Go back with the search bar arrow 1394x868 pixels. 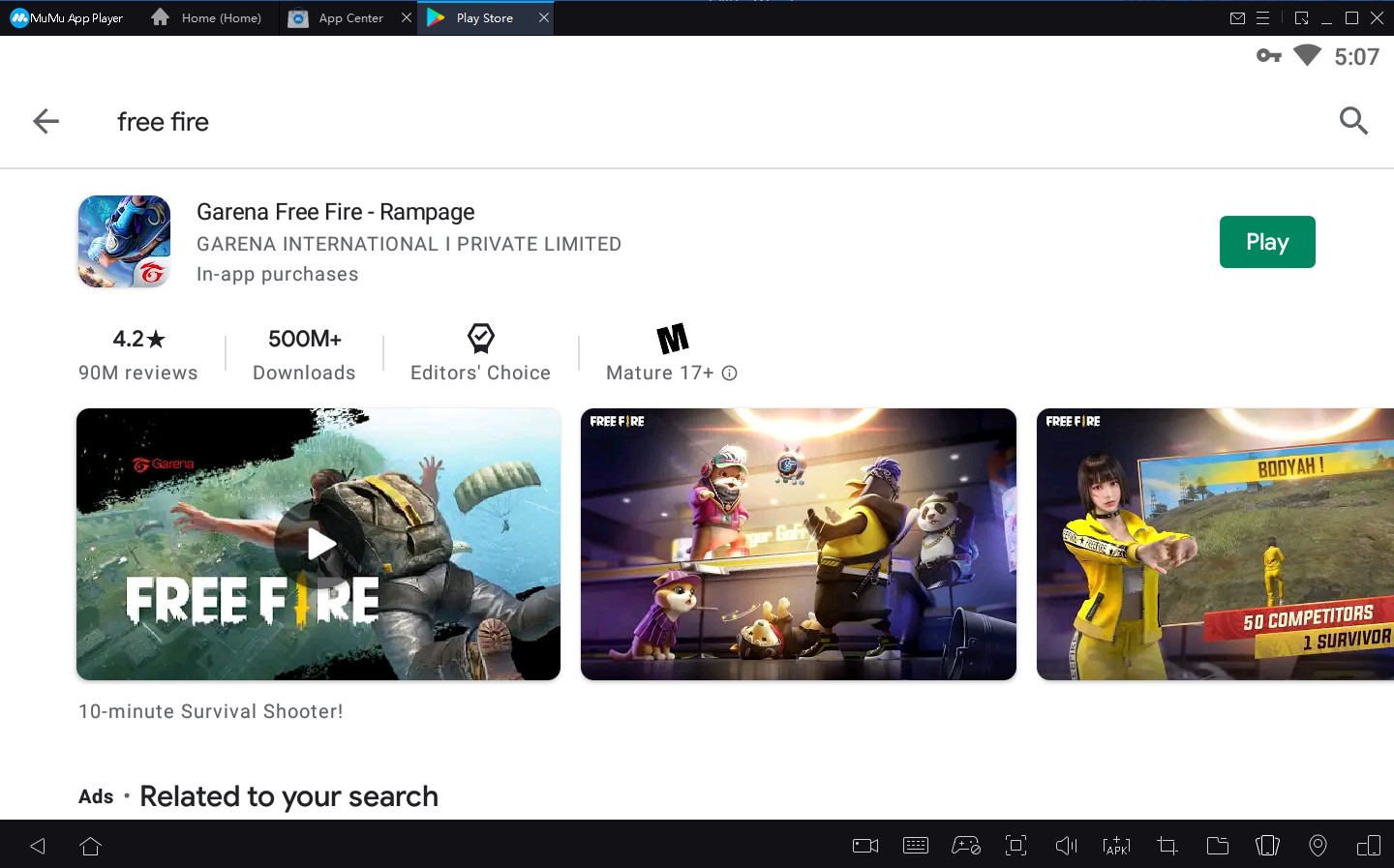pyautogui.click(x=45, y=121)
